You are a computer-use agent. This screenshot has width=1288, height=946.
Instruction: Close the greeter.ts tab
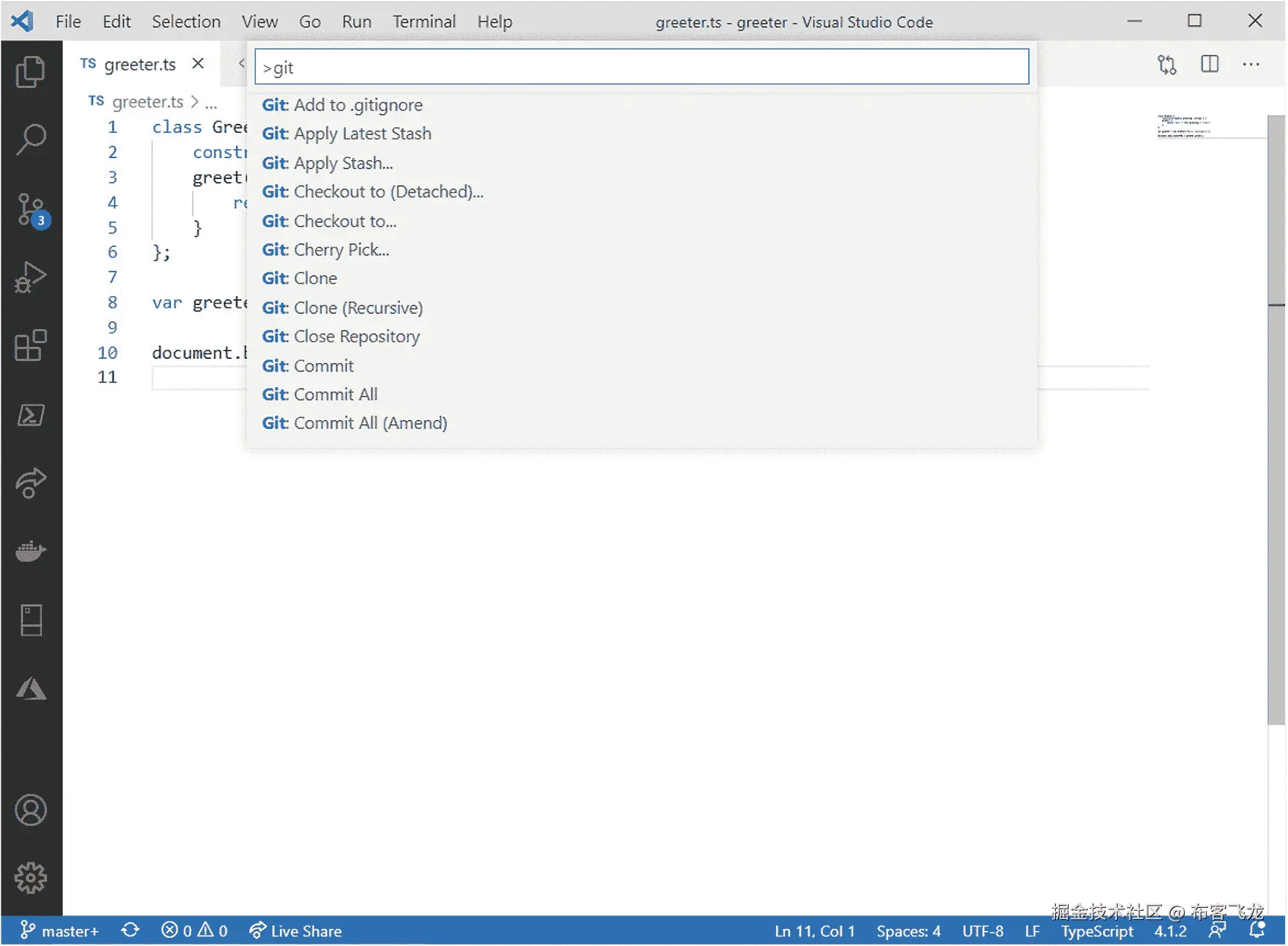tap(198, 63)
